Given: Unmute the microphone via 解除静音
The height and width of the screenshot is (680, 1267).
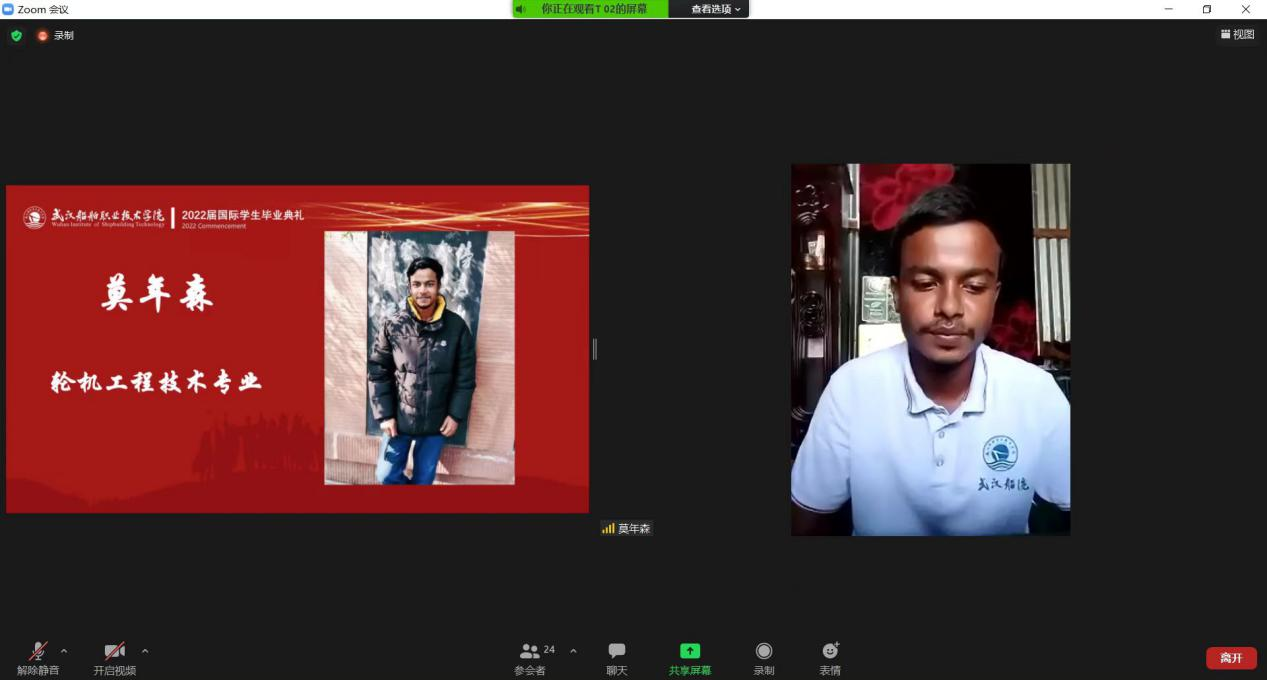Looking at the screenshot, I should click(x=38, y=659).
